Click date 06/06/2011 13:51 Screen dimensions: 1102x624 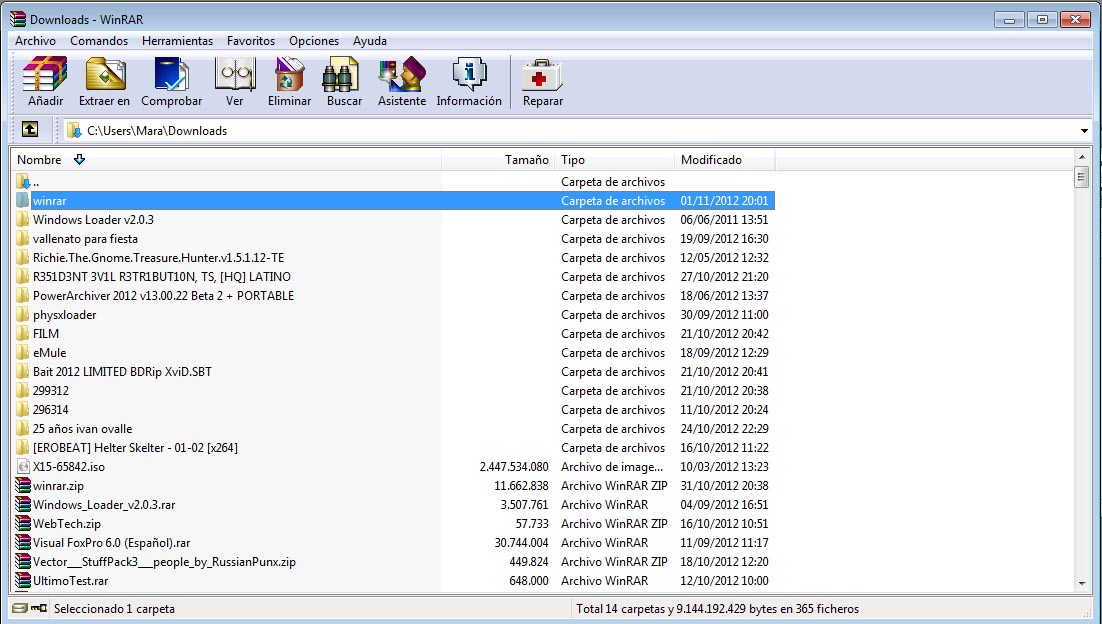point(724,220)
